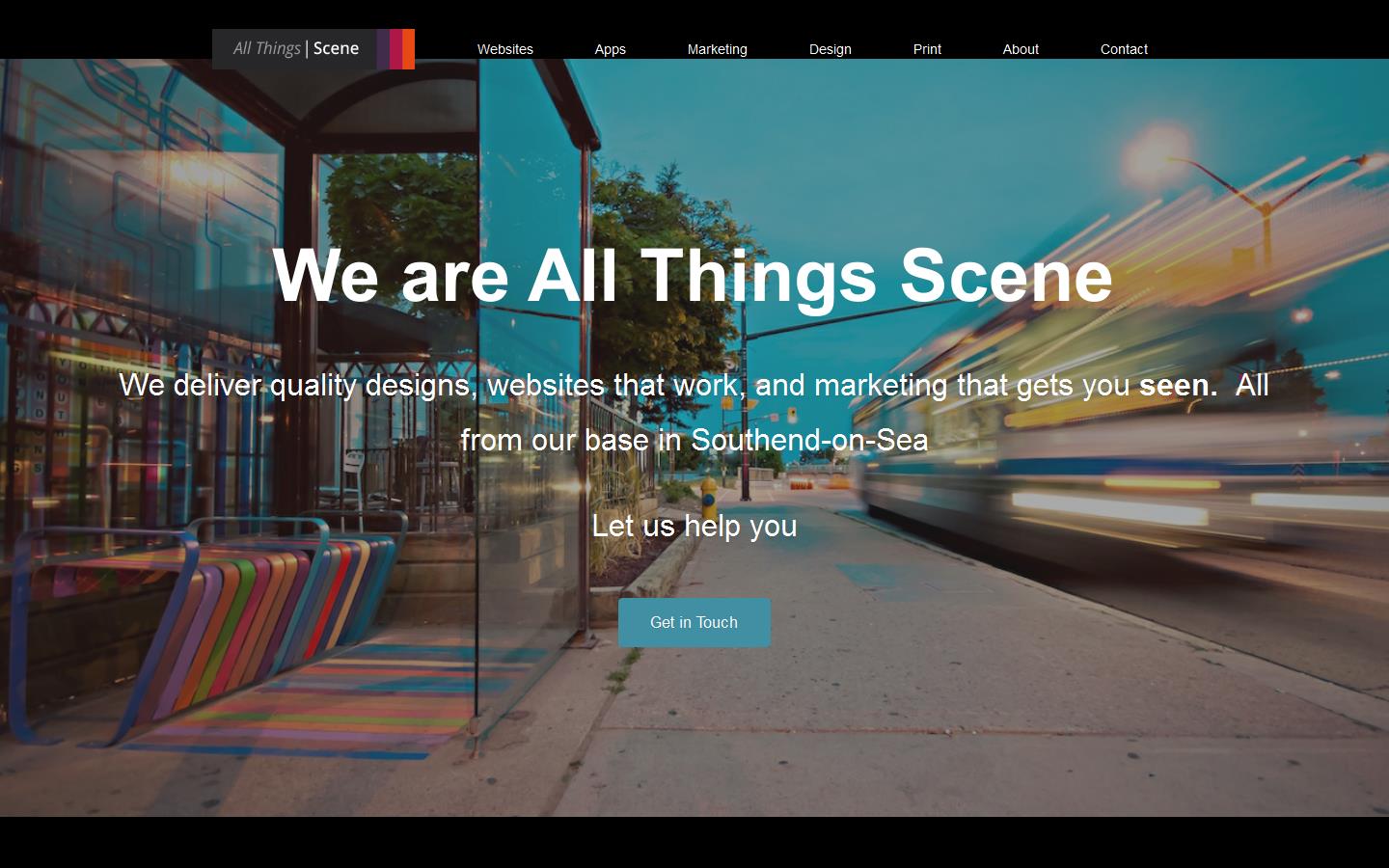The width and height of the screenshot is (1389, 868).
Task: Click the heading We are All Things Scene
Action: coord(694,278)
